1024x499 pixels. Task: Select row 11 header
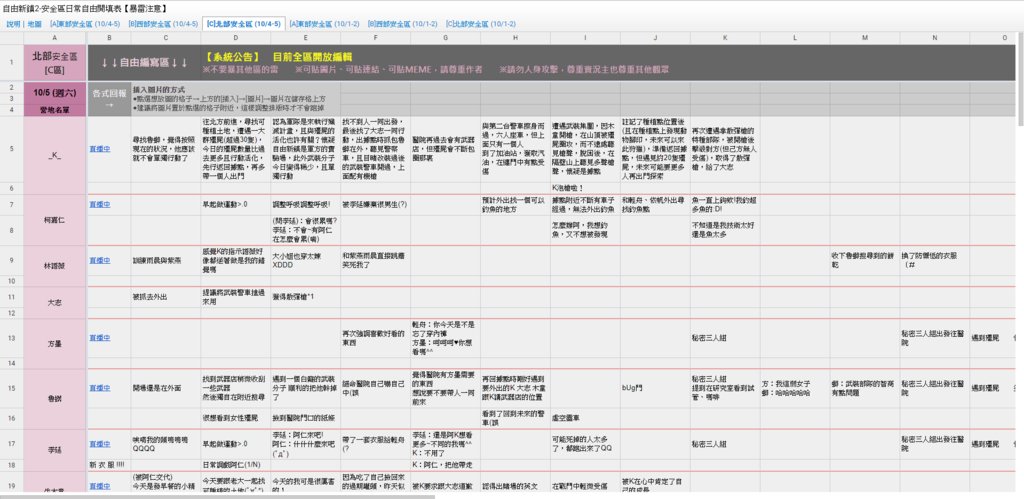point(11,297)
